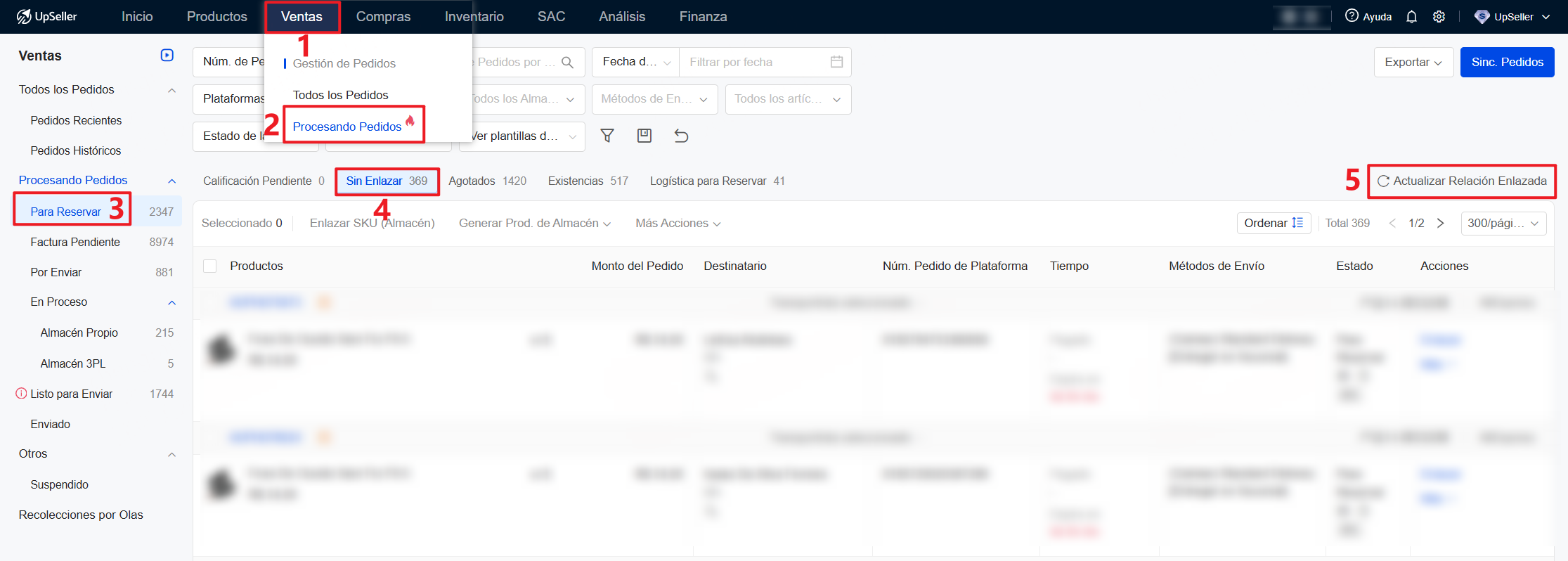Collapse the En Proceso sidebar group

(x=171, y=302)
